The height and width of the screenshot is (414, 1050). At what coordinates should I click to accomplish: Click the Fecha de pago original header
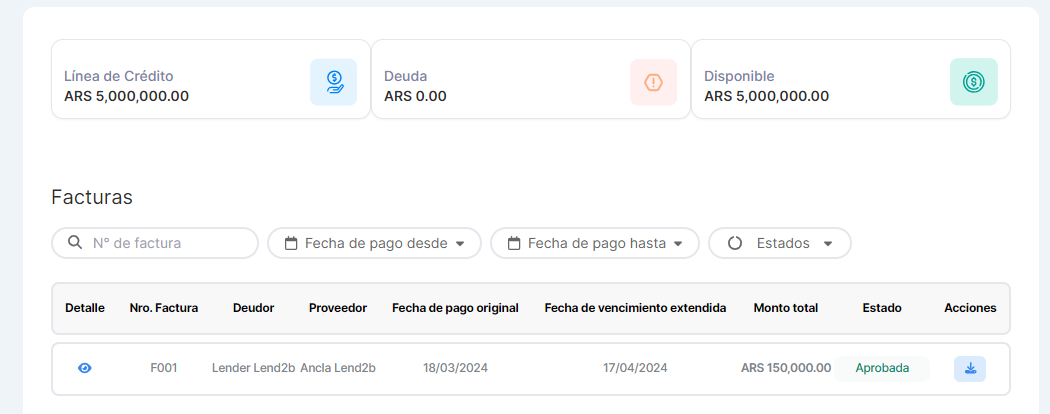click(x=455, y=308)
